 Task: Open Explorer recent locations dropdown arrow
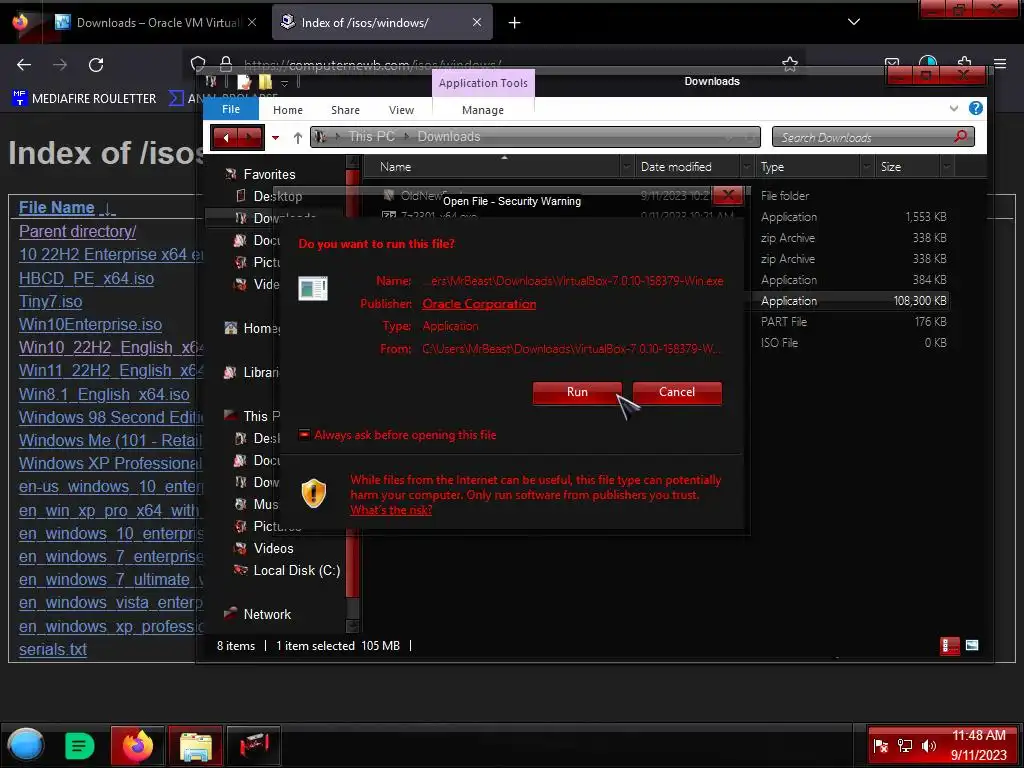tap(276, 138)
